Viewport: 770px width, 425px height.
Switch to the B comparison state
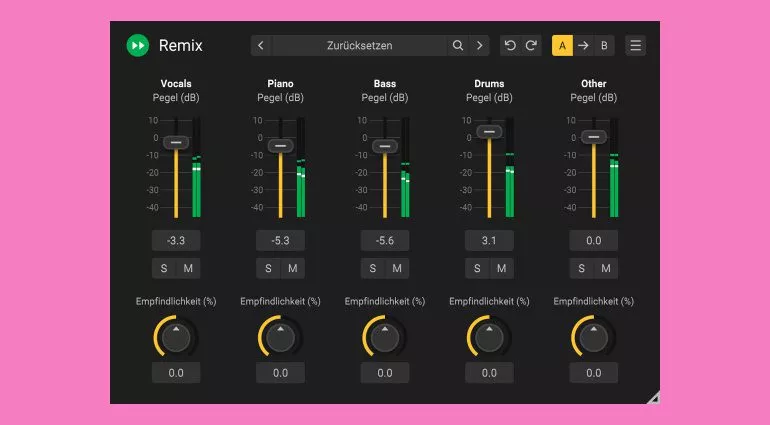click(x=604, y=45)
